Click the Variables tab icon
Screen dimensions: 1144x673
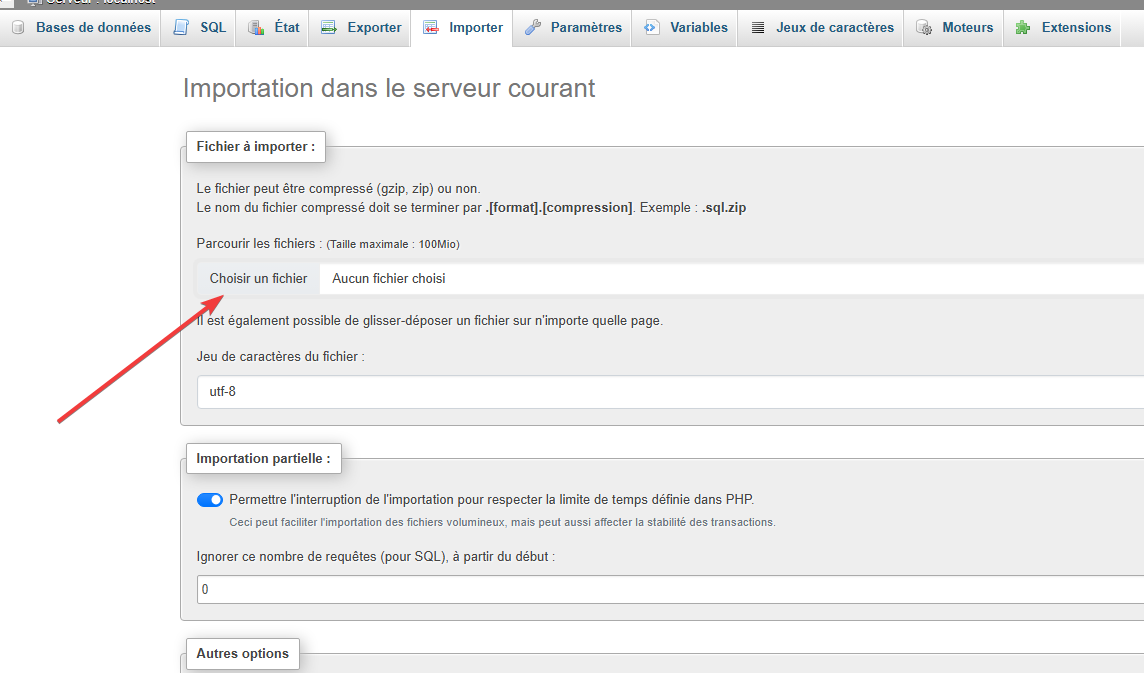click(x=652, y=28)
